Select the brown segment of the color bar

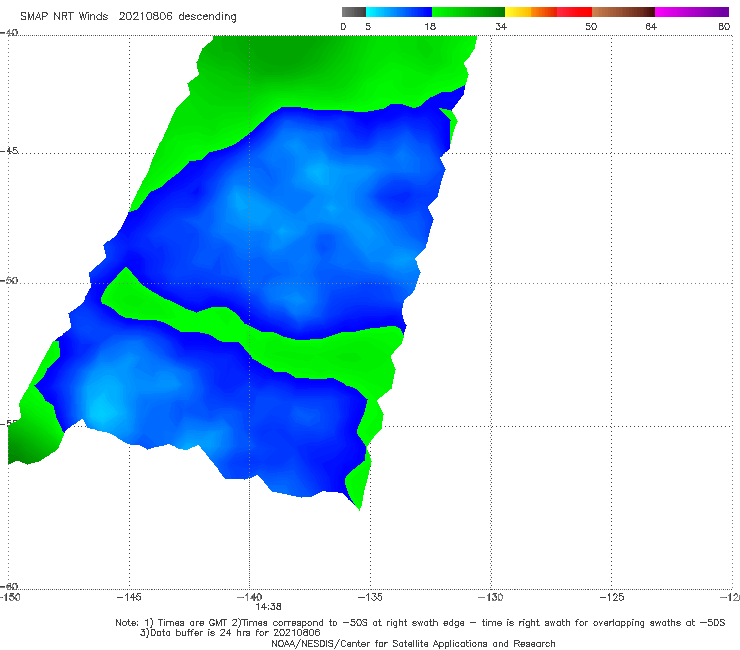[623, 12]
